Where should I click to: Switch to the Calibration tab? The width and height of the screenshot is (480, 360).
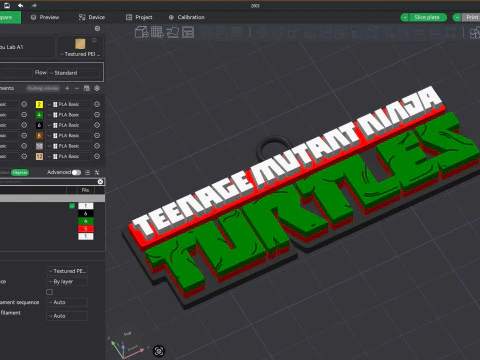[x=187, y=17]
